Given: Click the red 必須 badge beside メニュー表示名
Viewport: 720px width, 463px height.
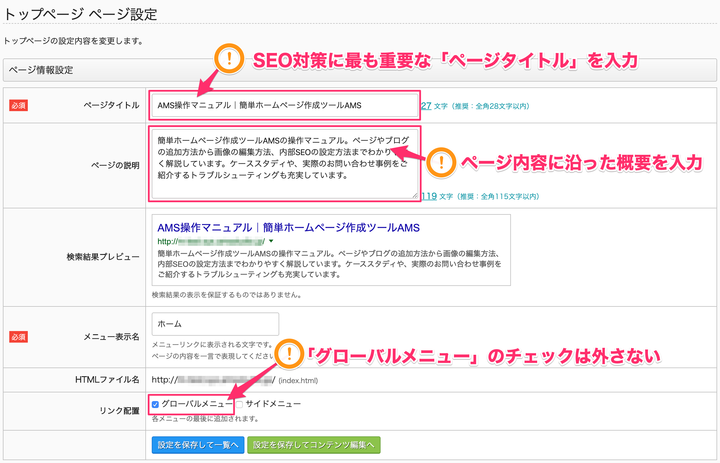Looking at the screenshot, I should (x=18, y=337).
